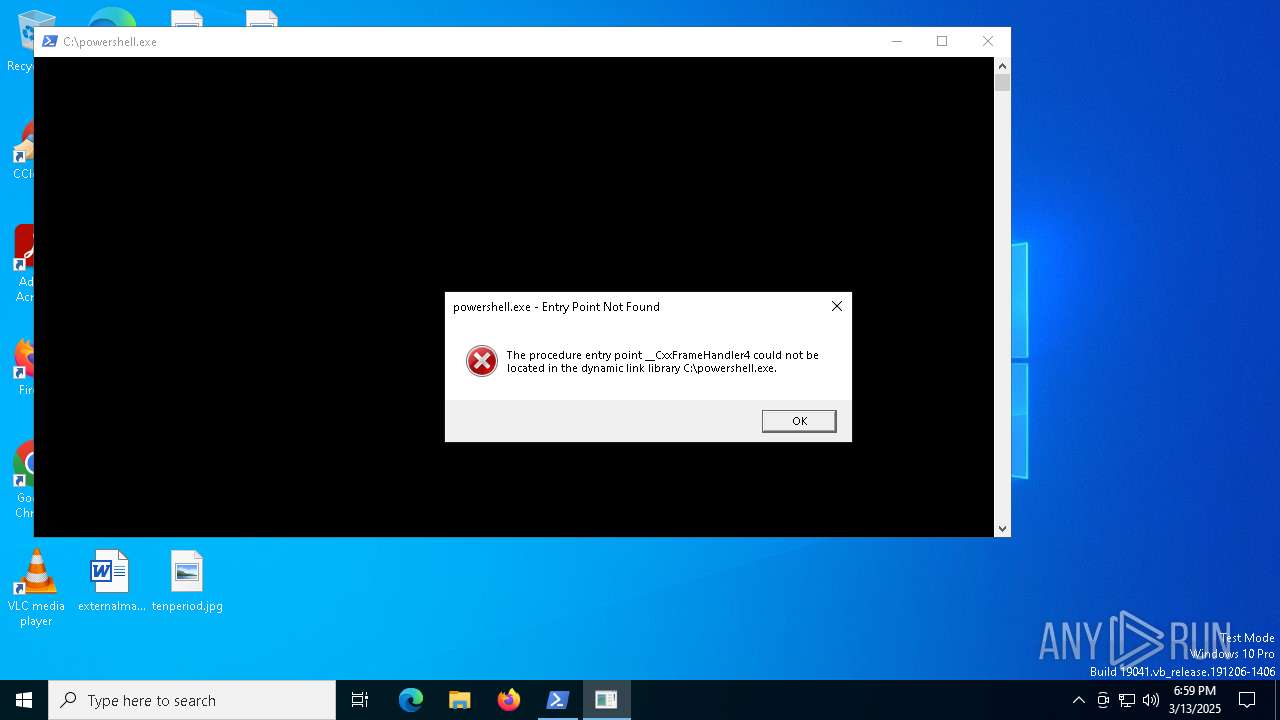Viewport: 1280px width, 720px height.
Task: Open the network tray icon
Action: pos(1127,700)
